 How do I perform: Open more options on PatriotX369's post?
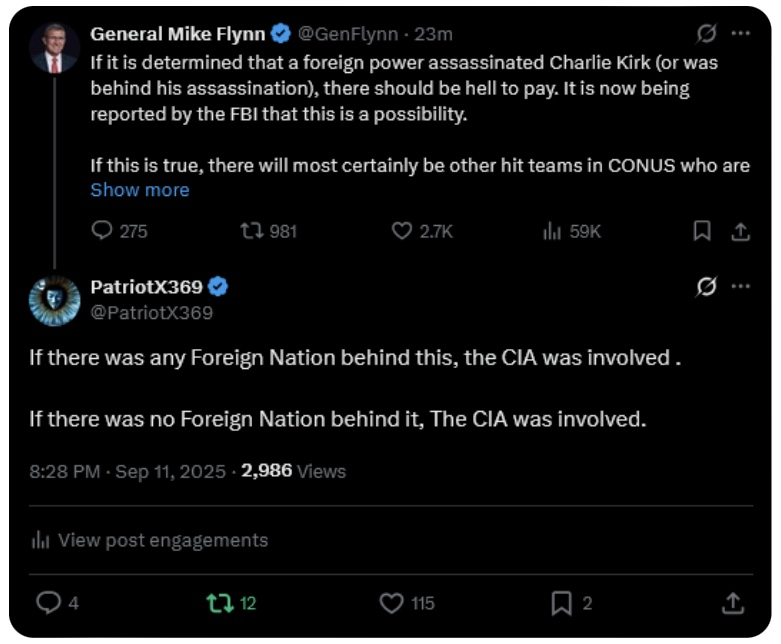[x=741, y=287]
